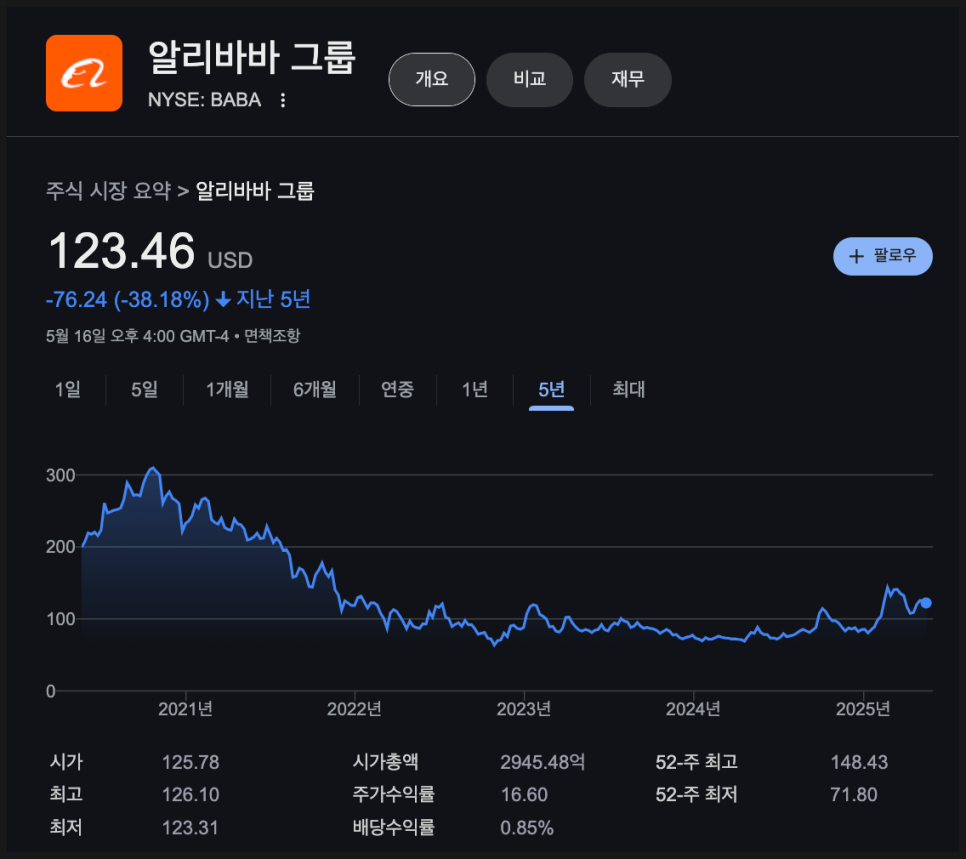
Task: Select the 1일 time range
Action: 68,389
